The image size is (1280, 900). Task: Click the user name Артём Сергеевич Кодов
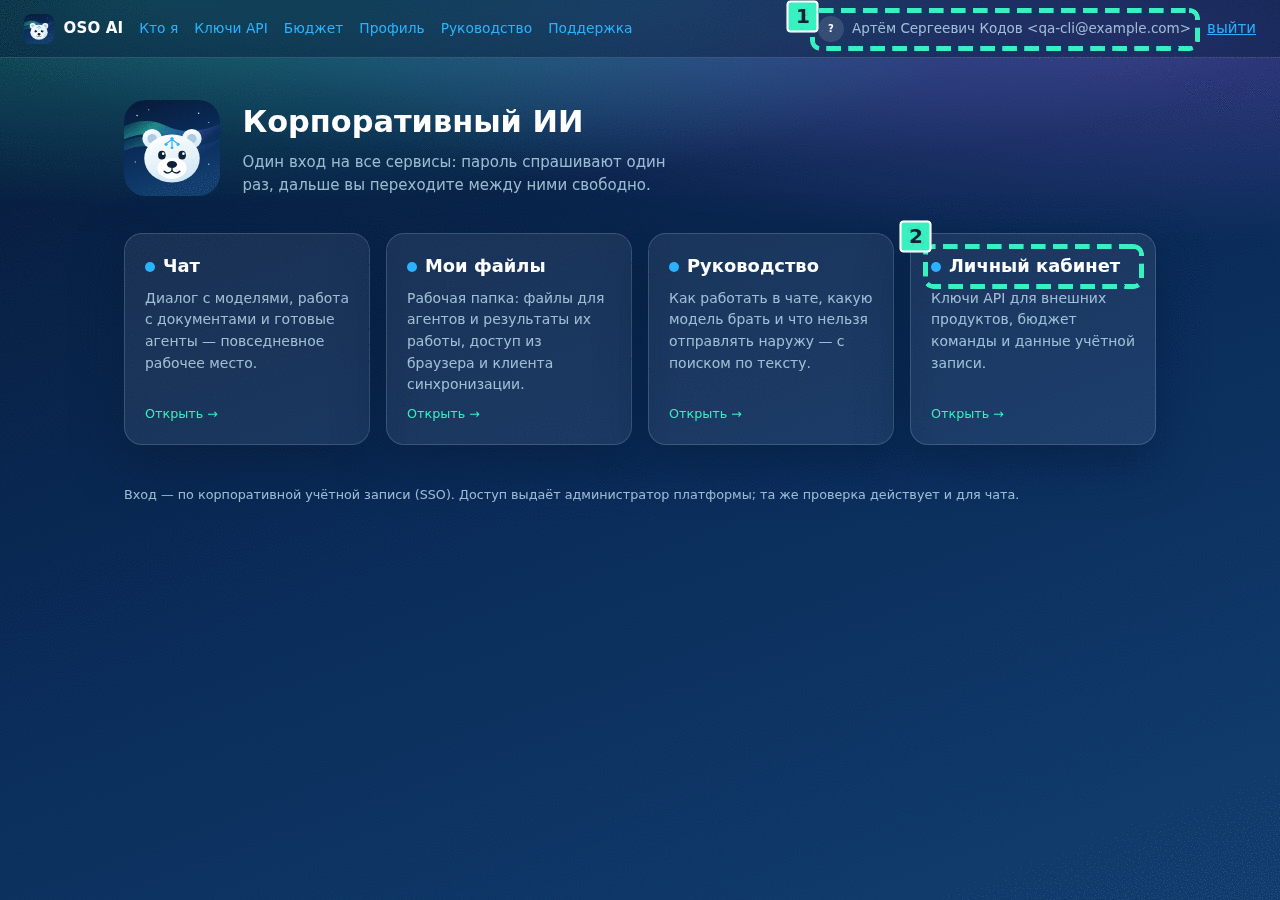[x=937, y=28]
